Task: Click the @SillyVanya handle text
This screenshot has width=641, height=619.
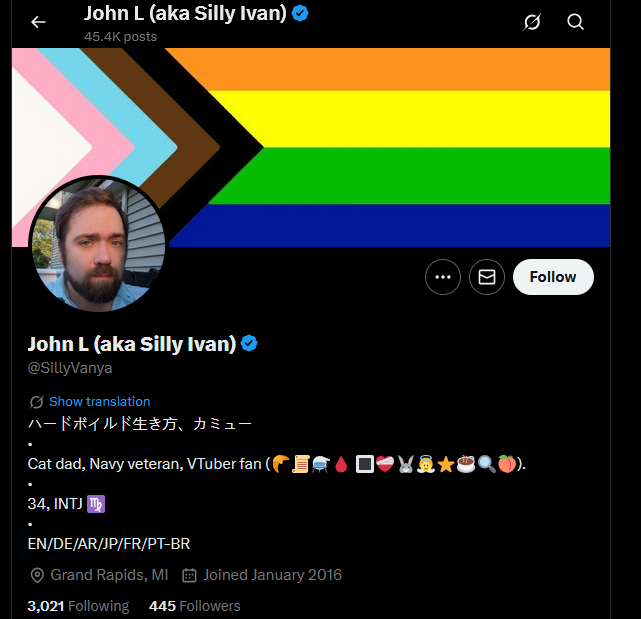Action: click(69, 368)
